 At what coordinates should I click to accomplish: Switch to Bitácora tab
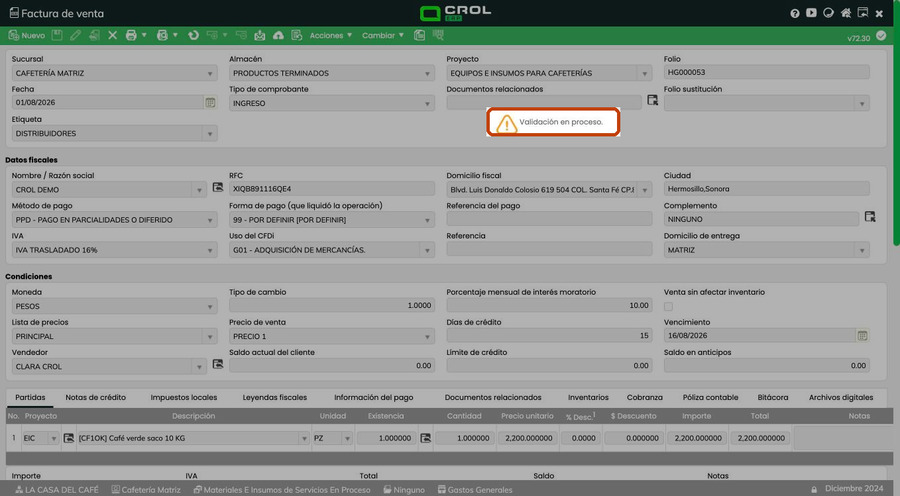773,397
